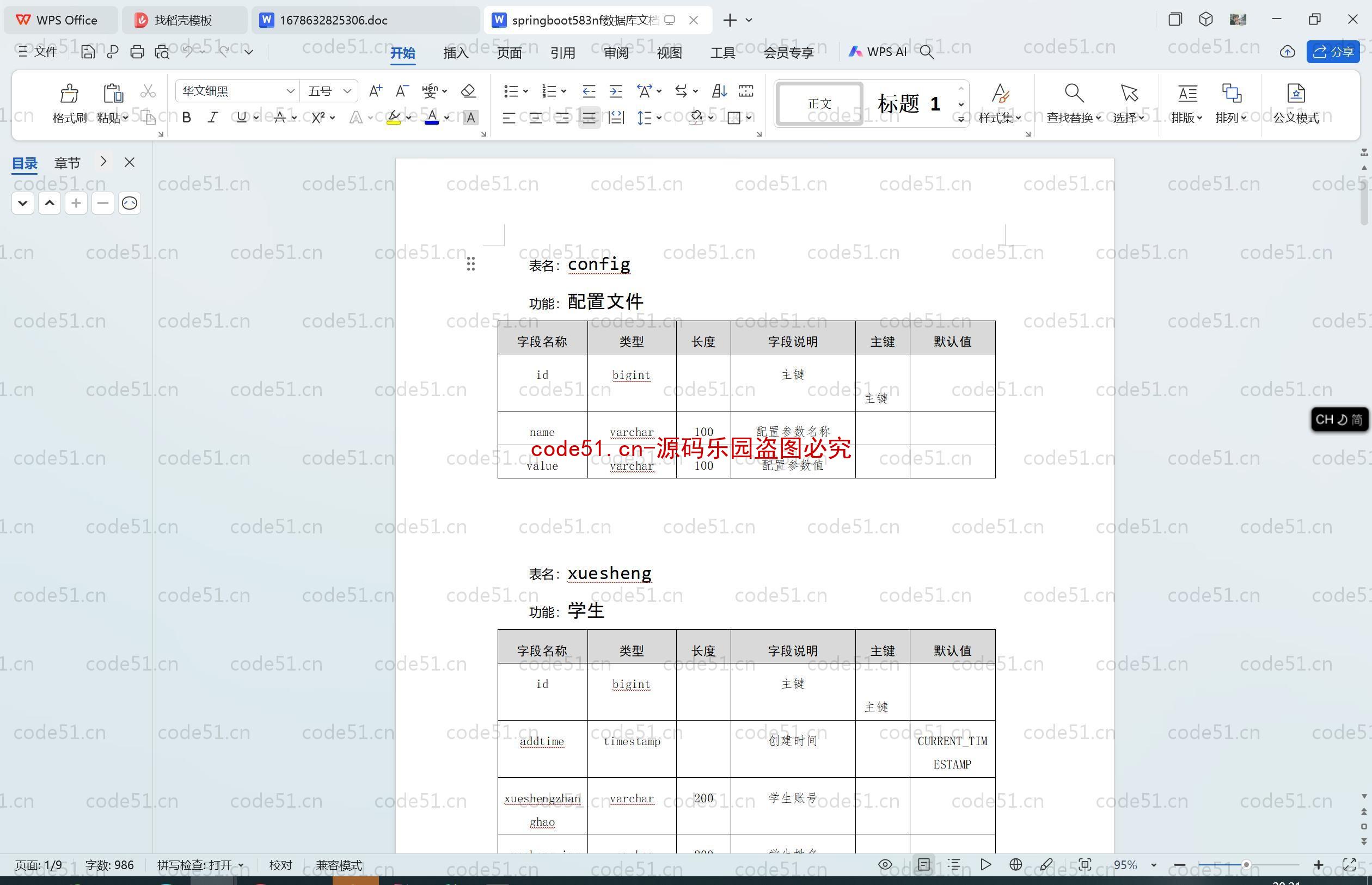The image size is (1372, 885).
Task: Click the Save icon in quick toolbar
Action: pyautogui.click(x=88, y=52)
